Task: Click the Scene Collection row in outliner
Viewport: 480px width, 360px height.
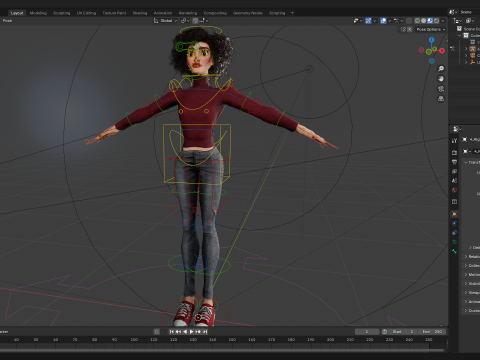Action: 468,29
